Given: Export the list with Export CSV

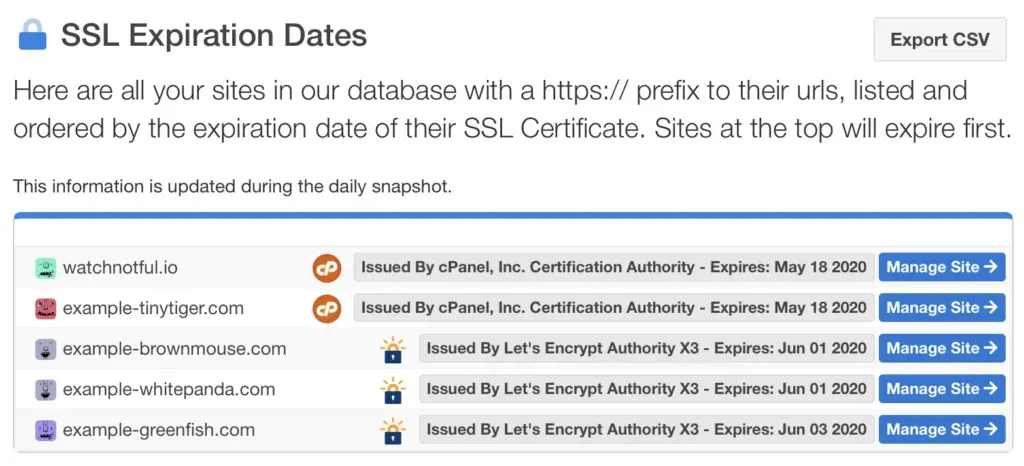Looking at the screenshot, I should click(x=940, y=39).
